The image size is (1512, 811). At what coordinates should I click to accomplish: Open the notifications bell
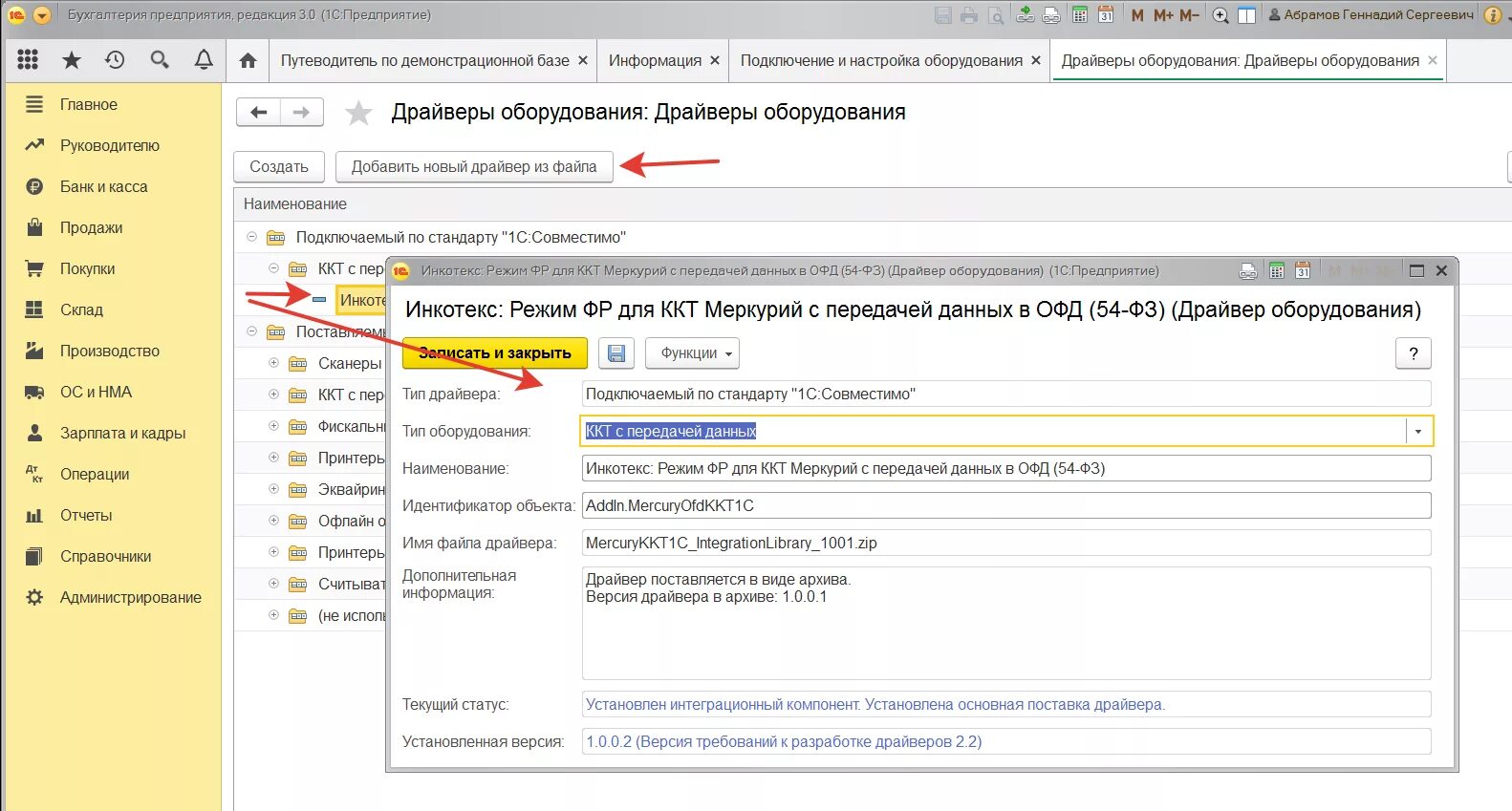[204, 60]
